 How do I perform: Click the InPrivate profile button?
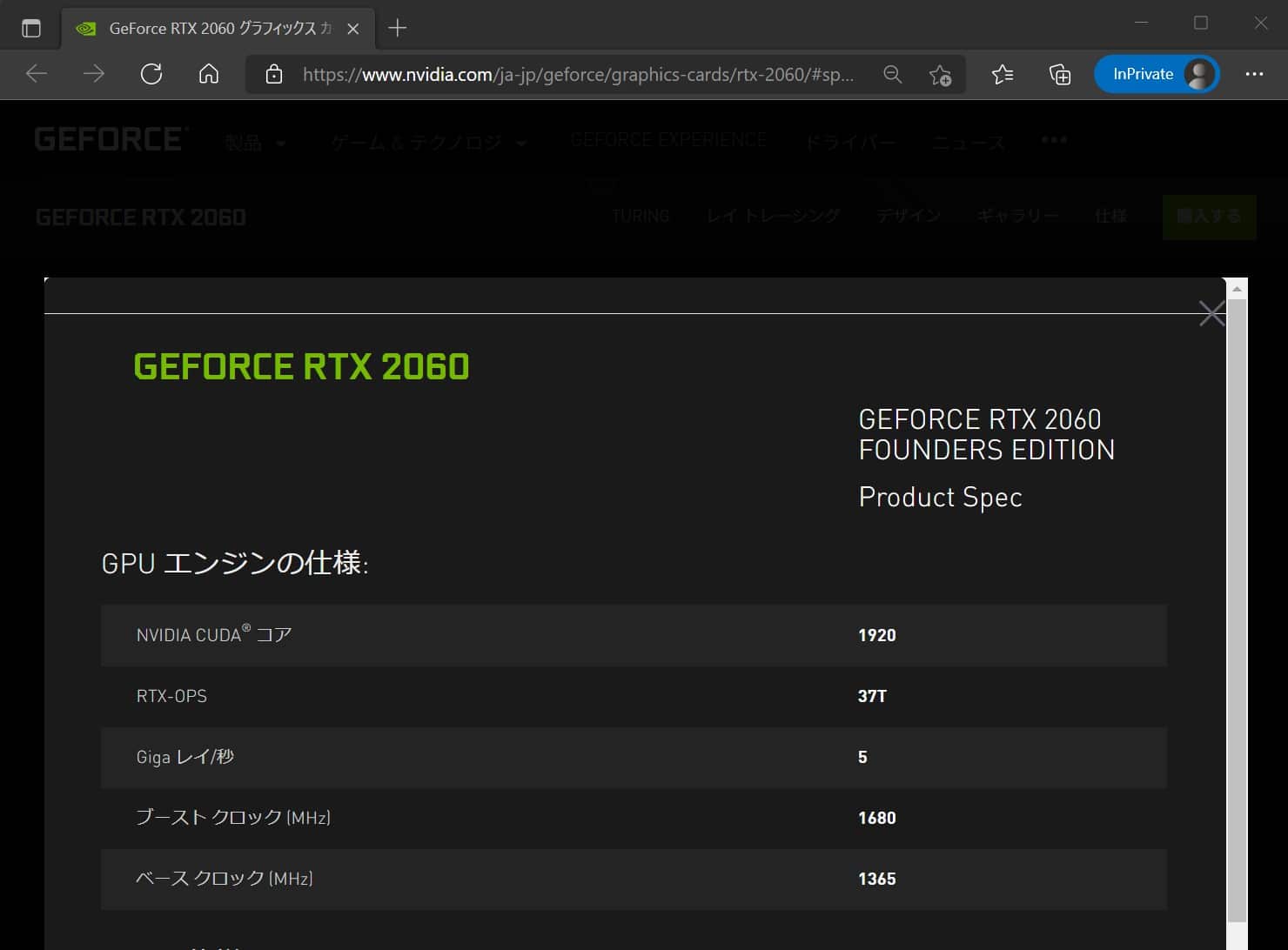(x=1157, y=74)
